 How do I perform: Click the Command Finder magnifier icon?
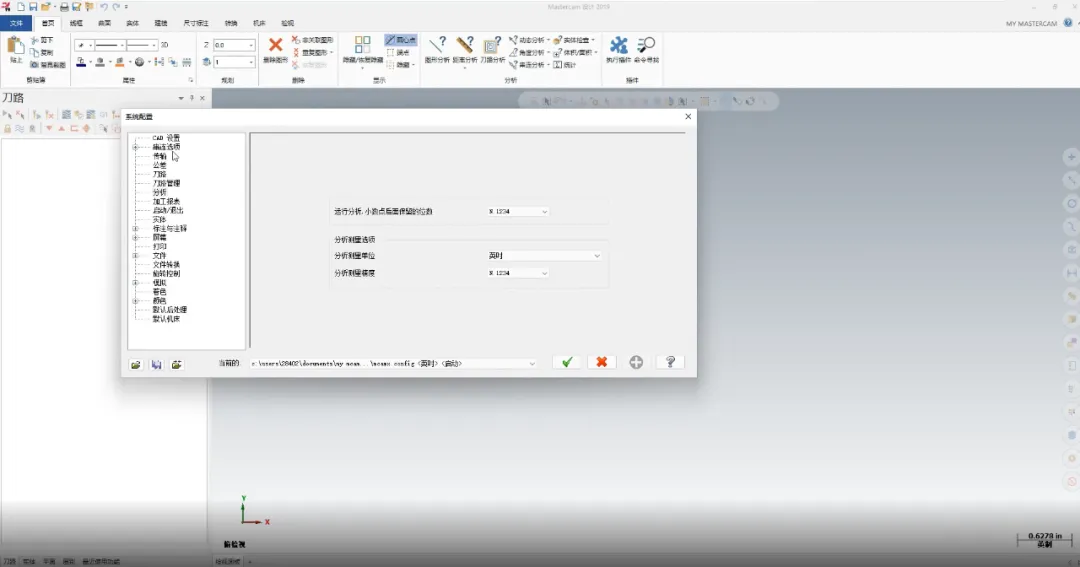(x=646, y=45)
